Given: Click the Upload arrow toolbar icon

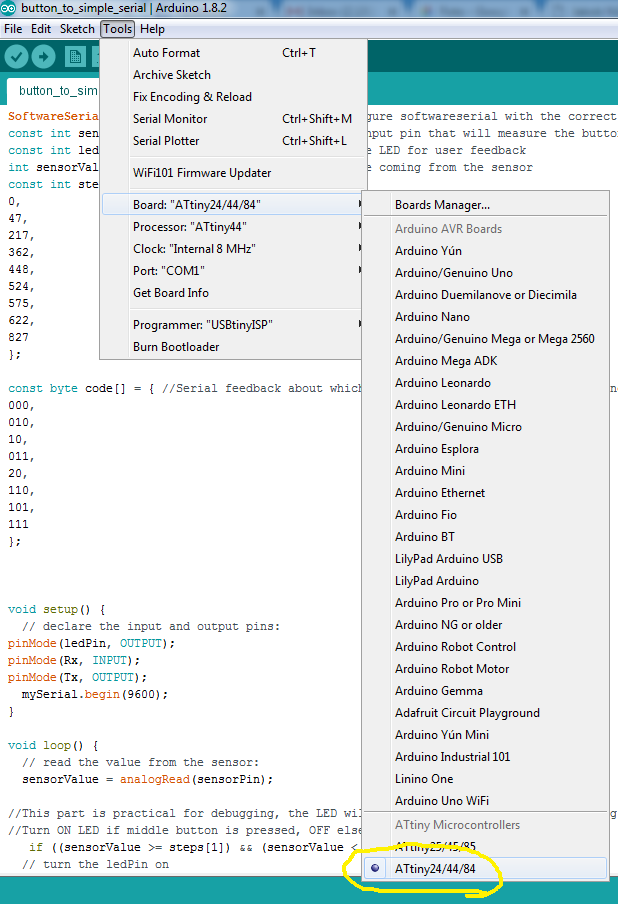Looking at the screenshot, I should [43, 56].
